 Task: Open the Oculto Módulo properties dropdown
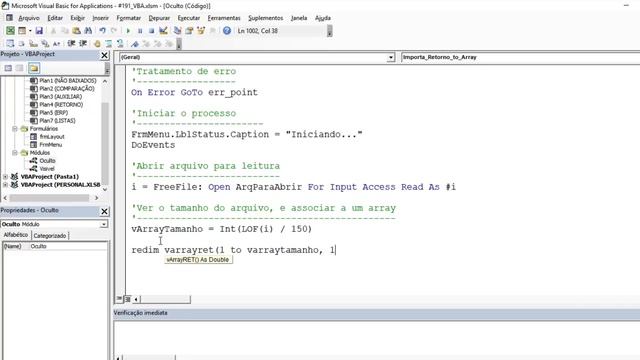click(104, 224)
